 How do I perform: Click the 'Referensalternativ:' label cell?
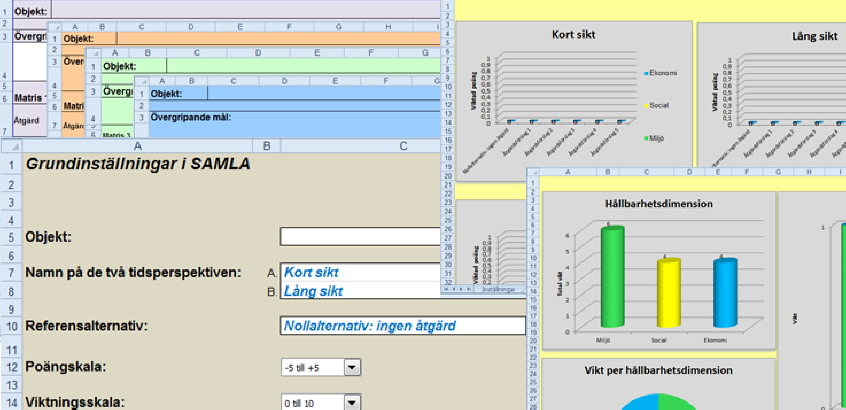pyautogui.click(x=86, y=325)
